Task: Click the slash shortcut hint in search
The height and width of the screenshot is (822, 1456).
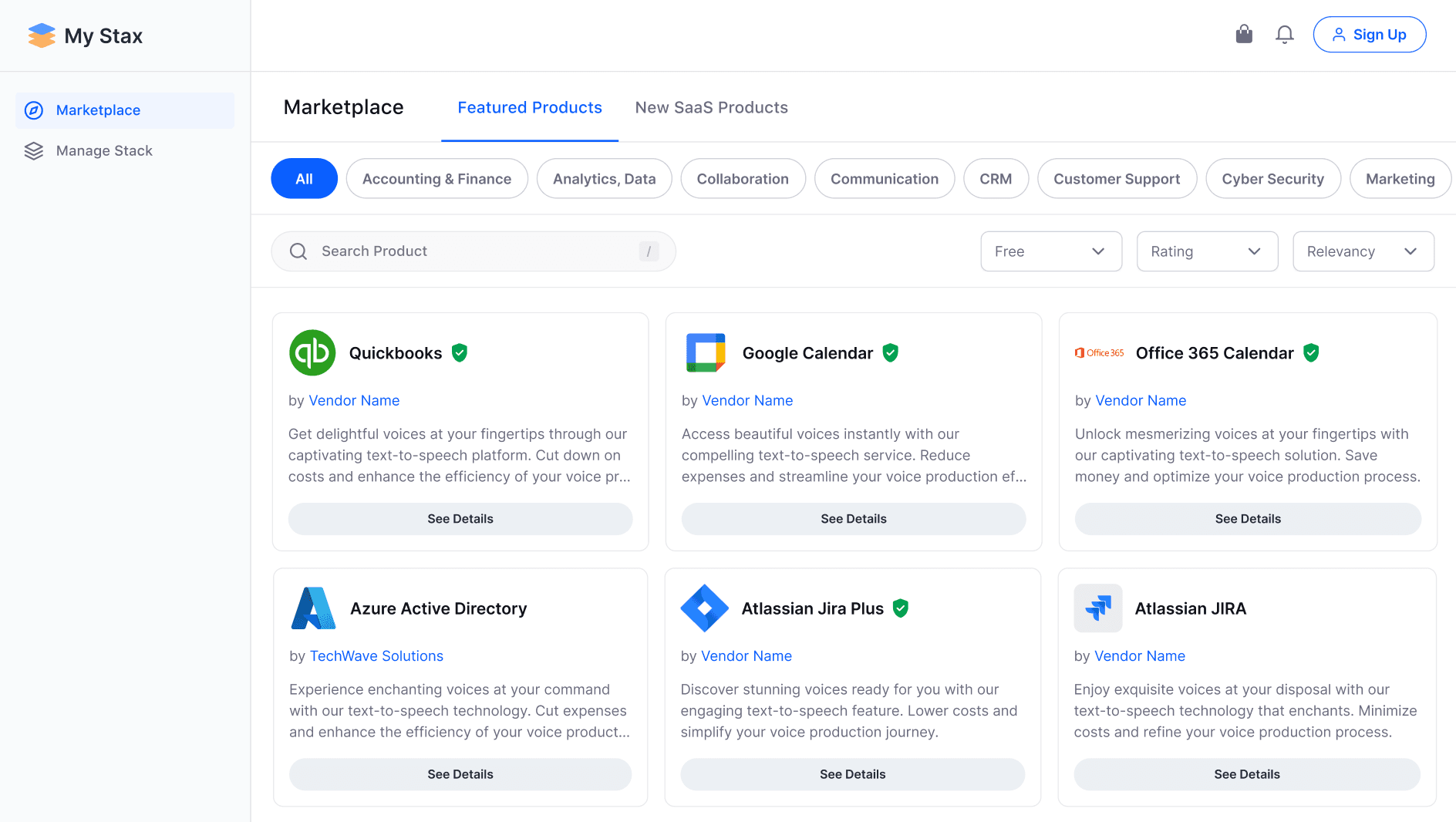Action: [649, 251]
